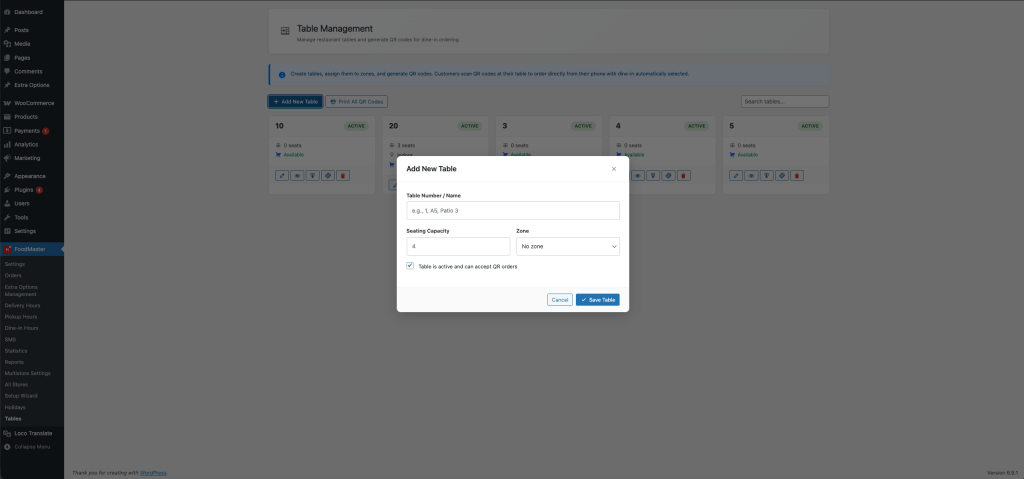The height and width of the screenshot is (479, 1024).
Task: Open the All Stores submenu
Action: [x=16, y=384]
